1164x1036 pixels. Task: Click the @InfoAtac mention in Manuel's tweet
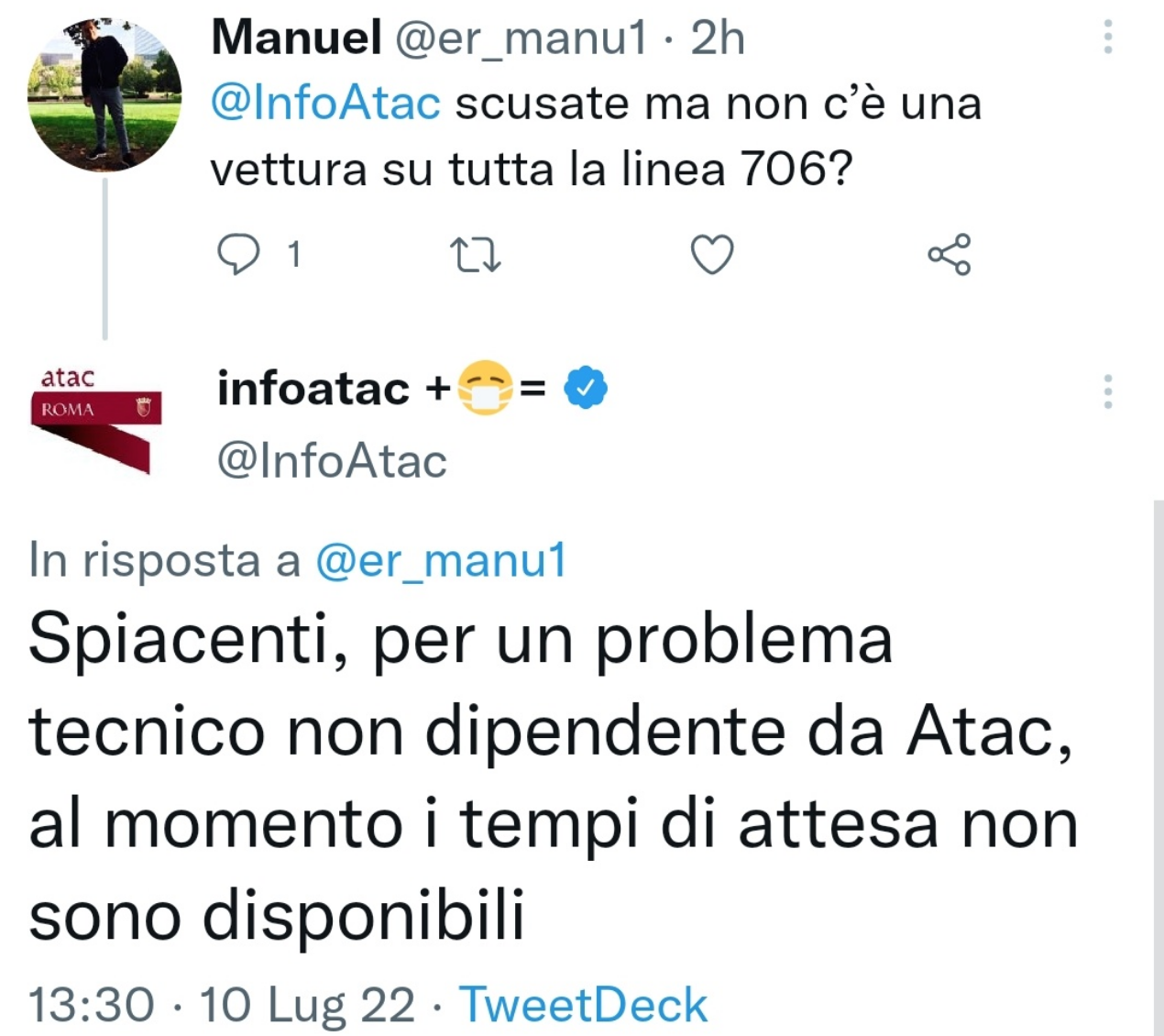[325, 103]
